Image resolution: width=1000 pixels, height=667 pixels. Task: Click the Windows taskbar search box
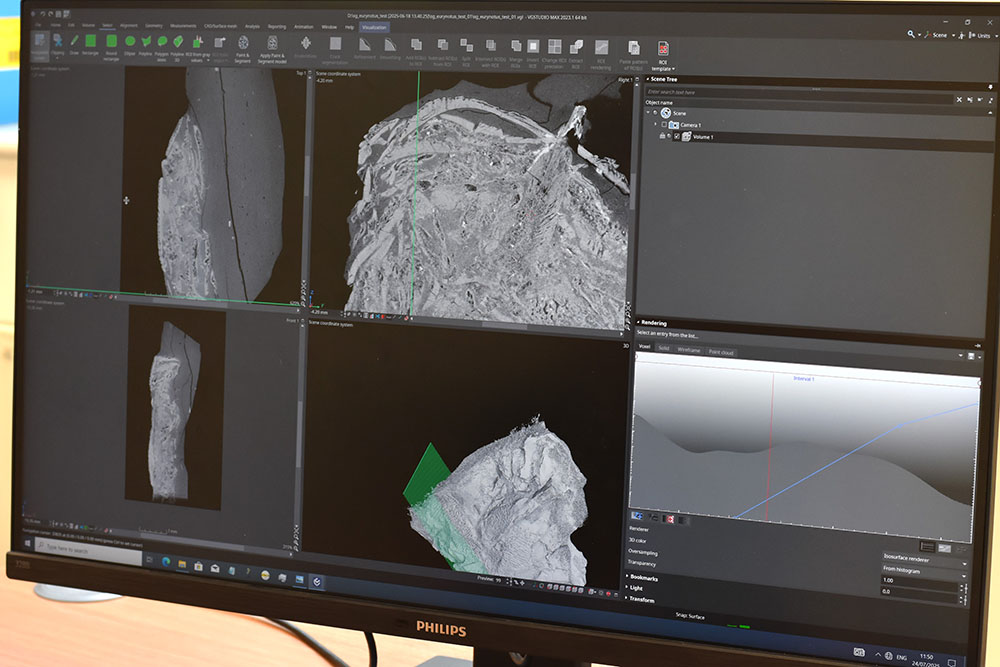pyautogui.click(x=75, y=549)
